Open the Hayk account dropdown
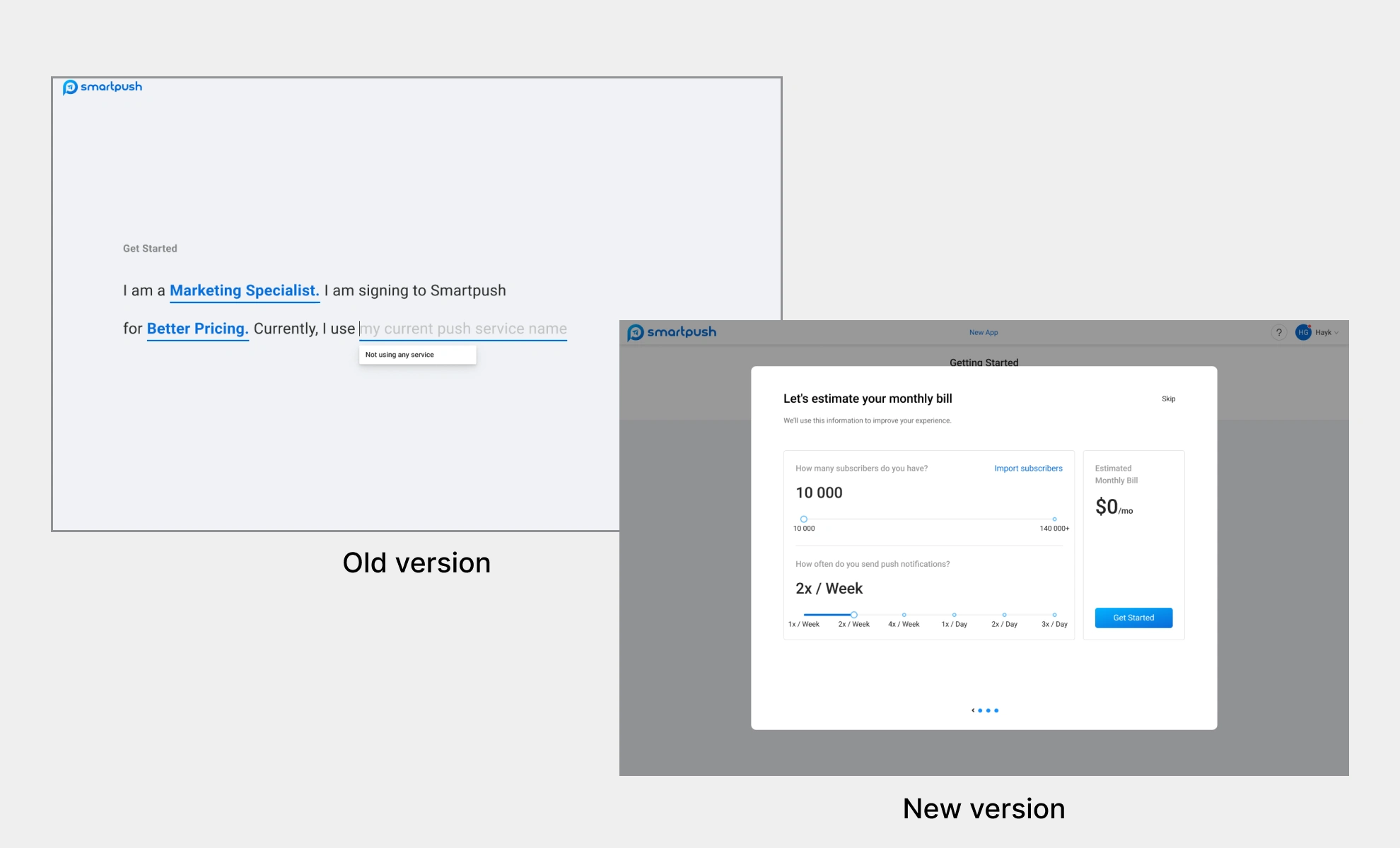The width and height of the screenshot is (1400, 848). 1324,333
